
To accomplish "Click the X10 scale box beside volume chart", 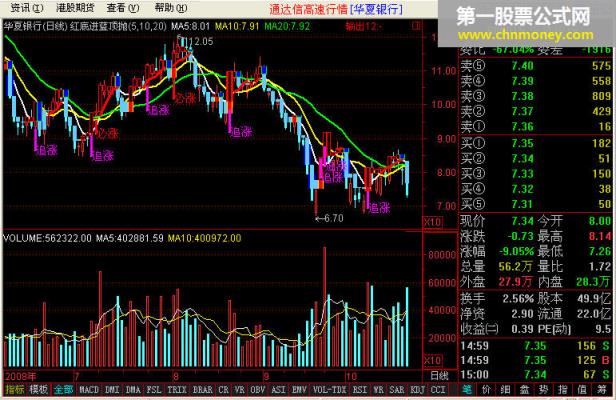I will click(433, 360).
